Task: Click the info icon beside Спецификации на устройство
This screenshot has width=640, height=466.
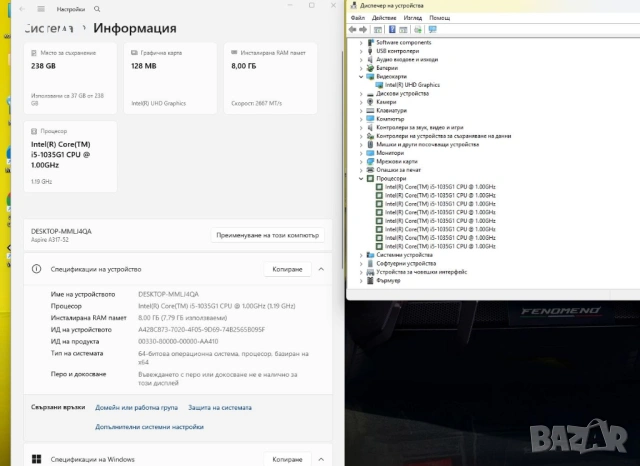Action: coord(36,269)
